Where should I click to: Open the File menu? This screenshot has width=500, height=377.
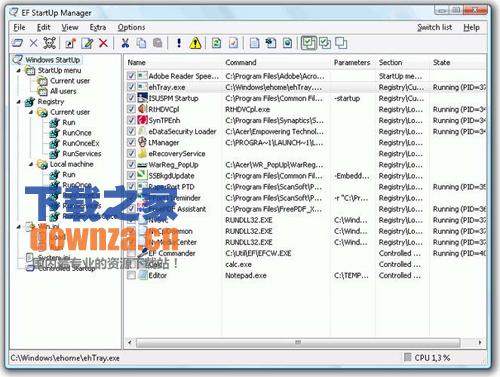click(19, 27)
